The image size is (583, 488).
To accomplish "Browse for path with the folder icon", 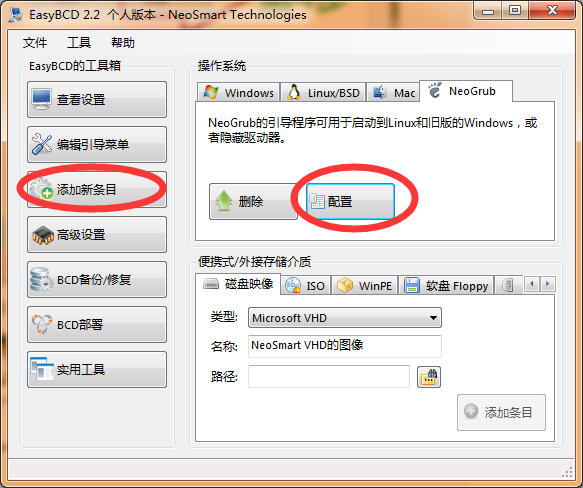I will [429, 377].
